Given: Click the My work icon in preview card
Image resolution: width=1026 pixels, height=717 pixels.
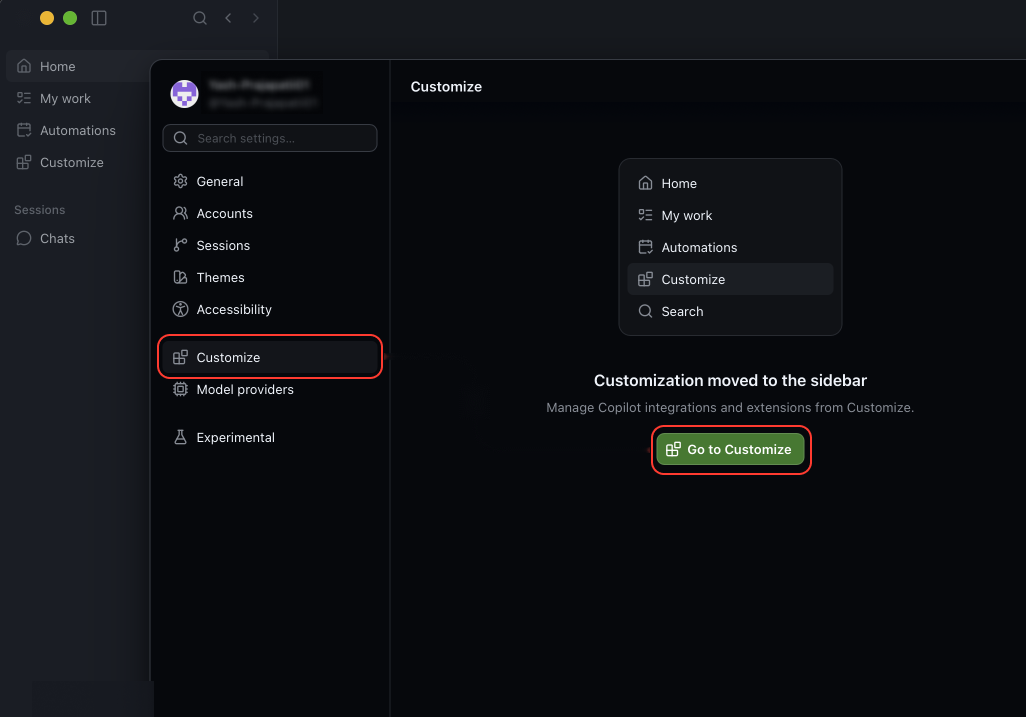Looking at the screenshot, I should click(x=645, y=215).
